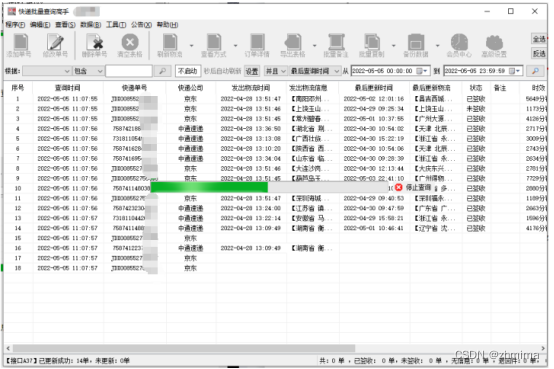
Task: Open the 查看(S) menu
Action: click(x=65, y=25)
